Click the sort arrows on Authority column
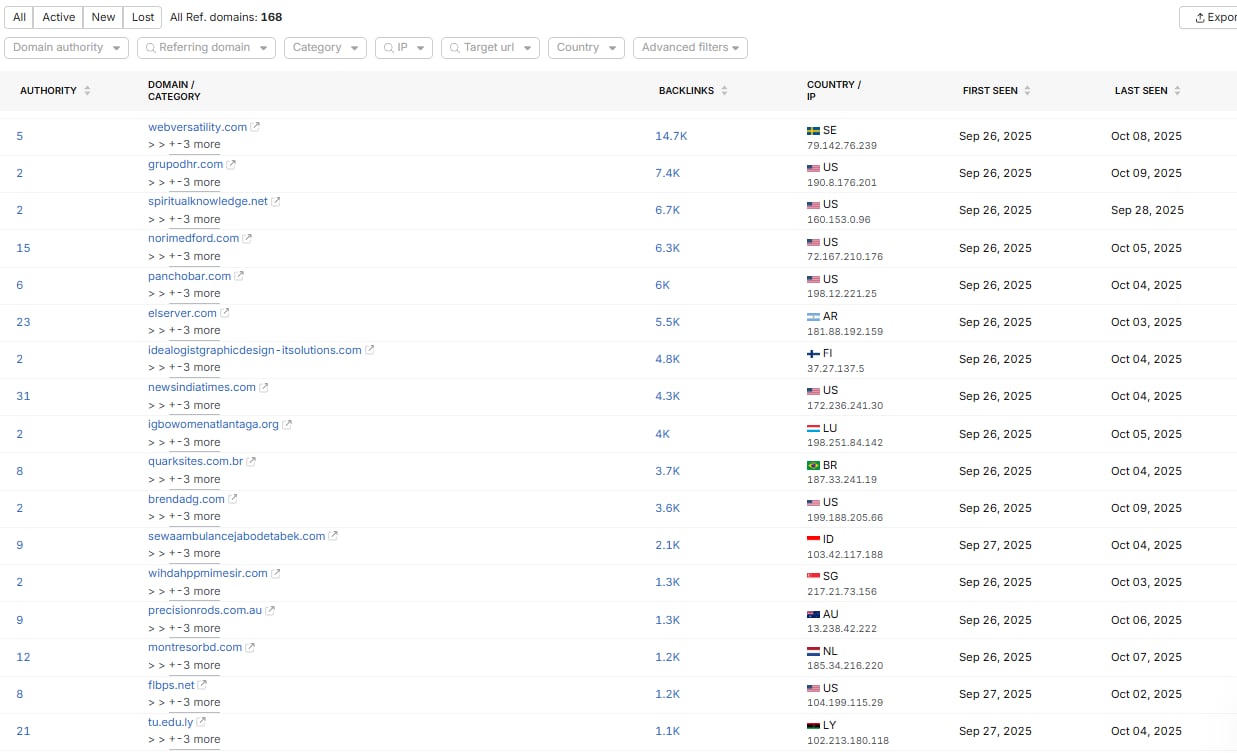 pos(87,91)
